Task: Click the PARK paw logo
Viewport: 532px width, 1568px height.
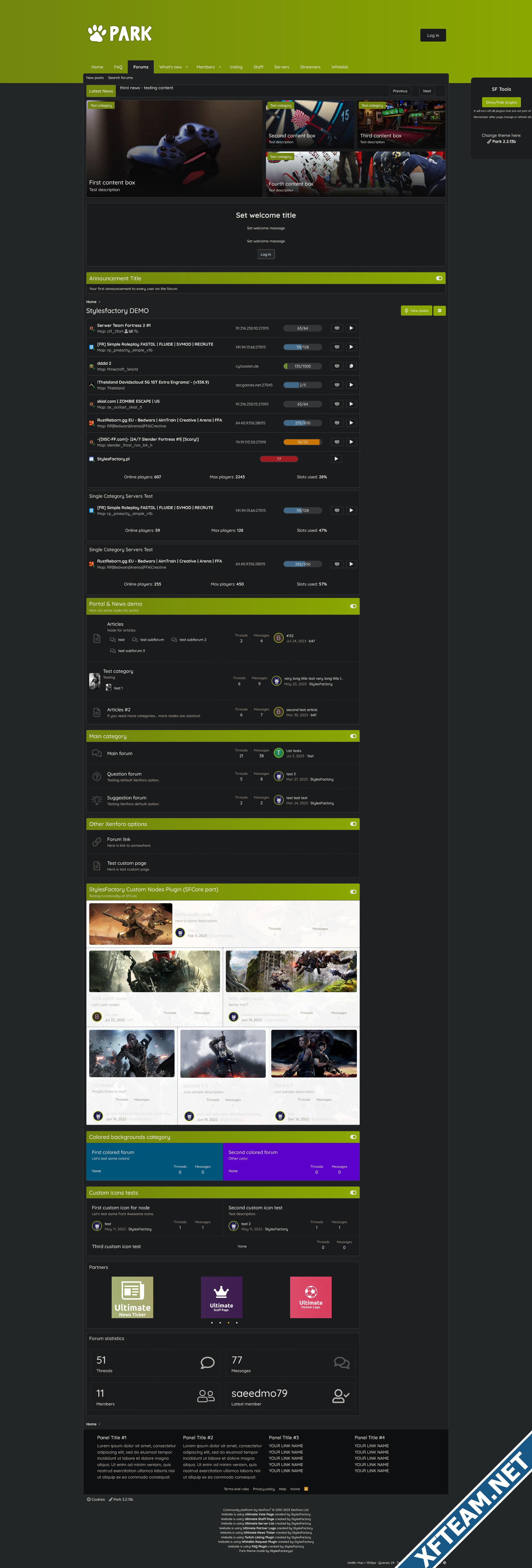Action: click(120, 34)
